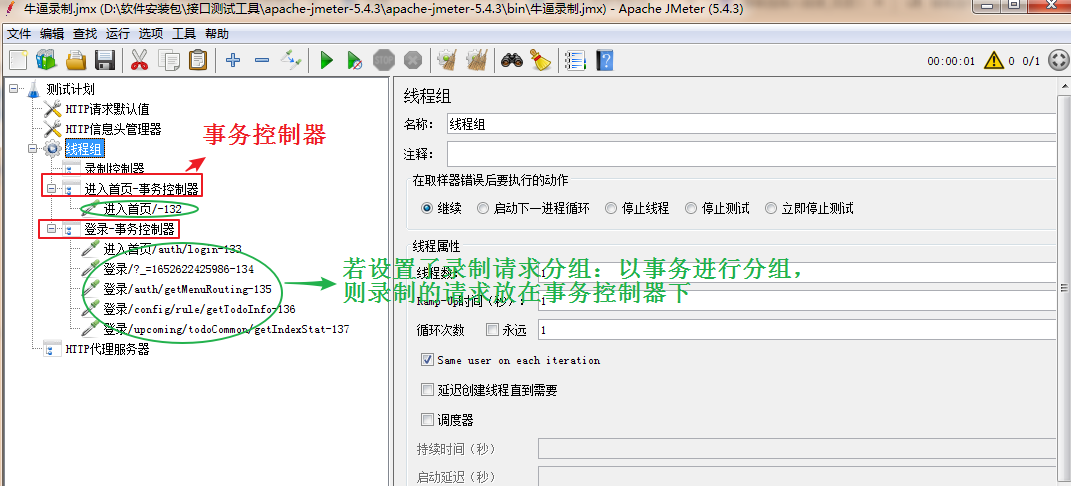Click the remote engine status round icon
Screen dimensions: 1071x486
tap(1057, 61)
